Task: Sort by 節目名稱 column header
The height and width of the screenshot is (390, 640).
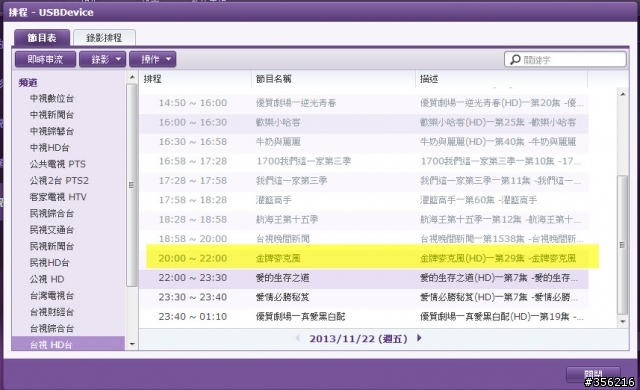Action: [333, 79]
